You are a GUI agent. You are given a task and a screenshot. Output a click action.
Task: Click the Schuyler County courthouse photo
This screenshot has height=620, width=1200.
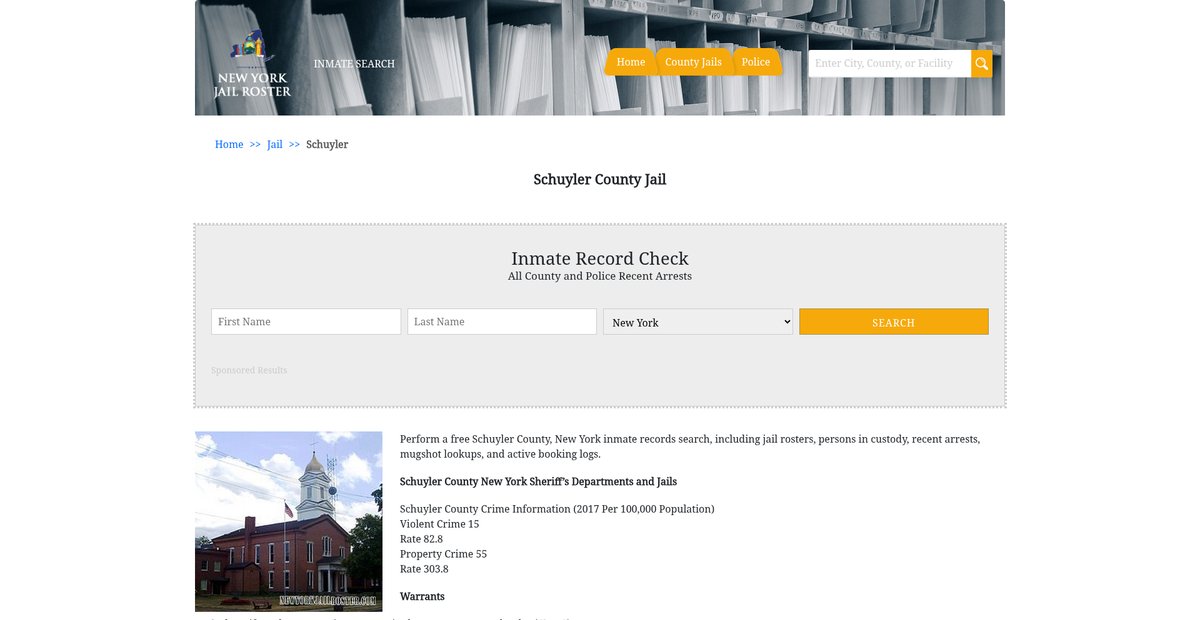tap(289, 521)
